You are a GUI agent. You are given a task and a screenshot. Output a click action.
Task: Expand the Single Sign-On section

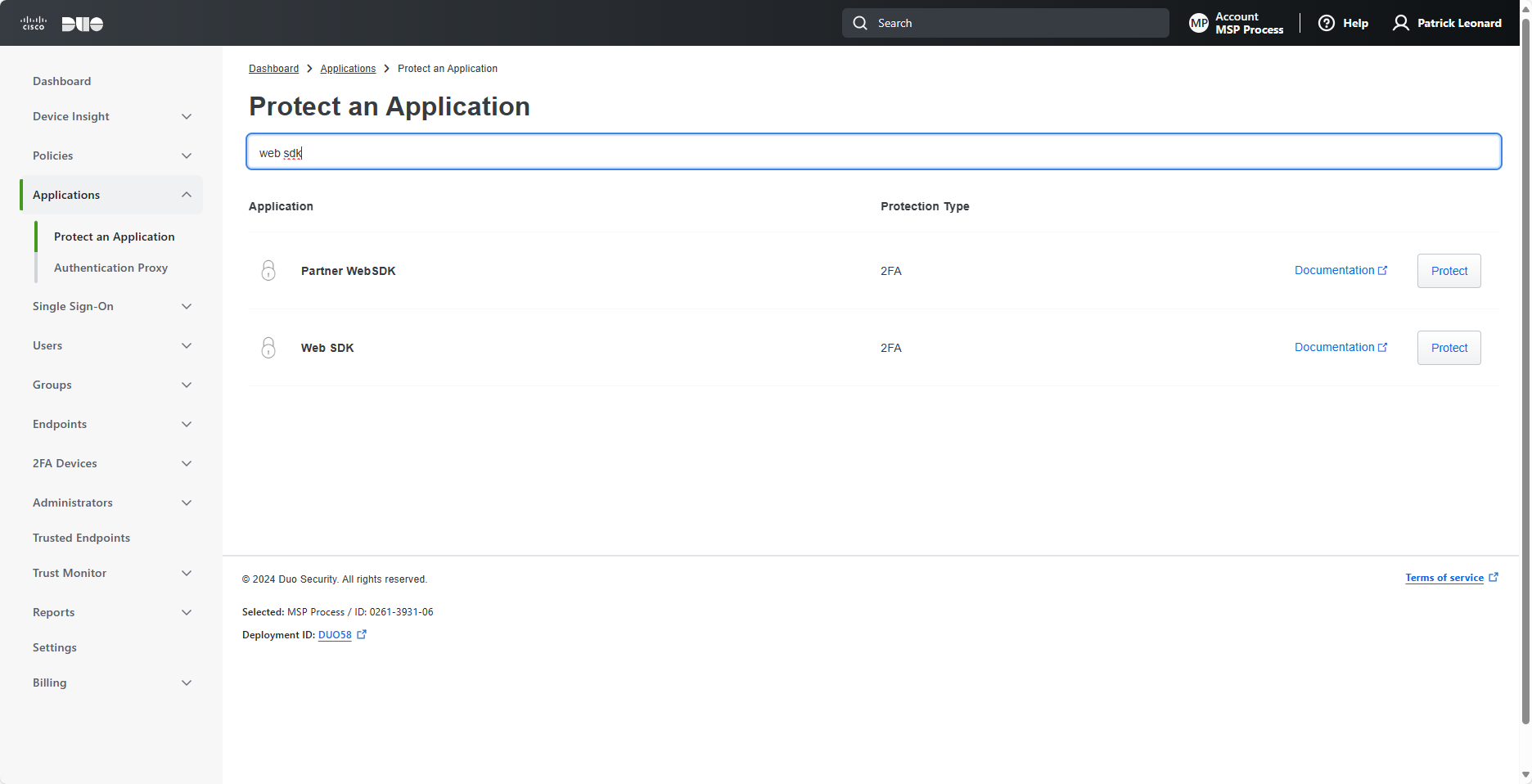[187, 306]
